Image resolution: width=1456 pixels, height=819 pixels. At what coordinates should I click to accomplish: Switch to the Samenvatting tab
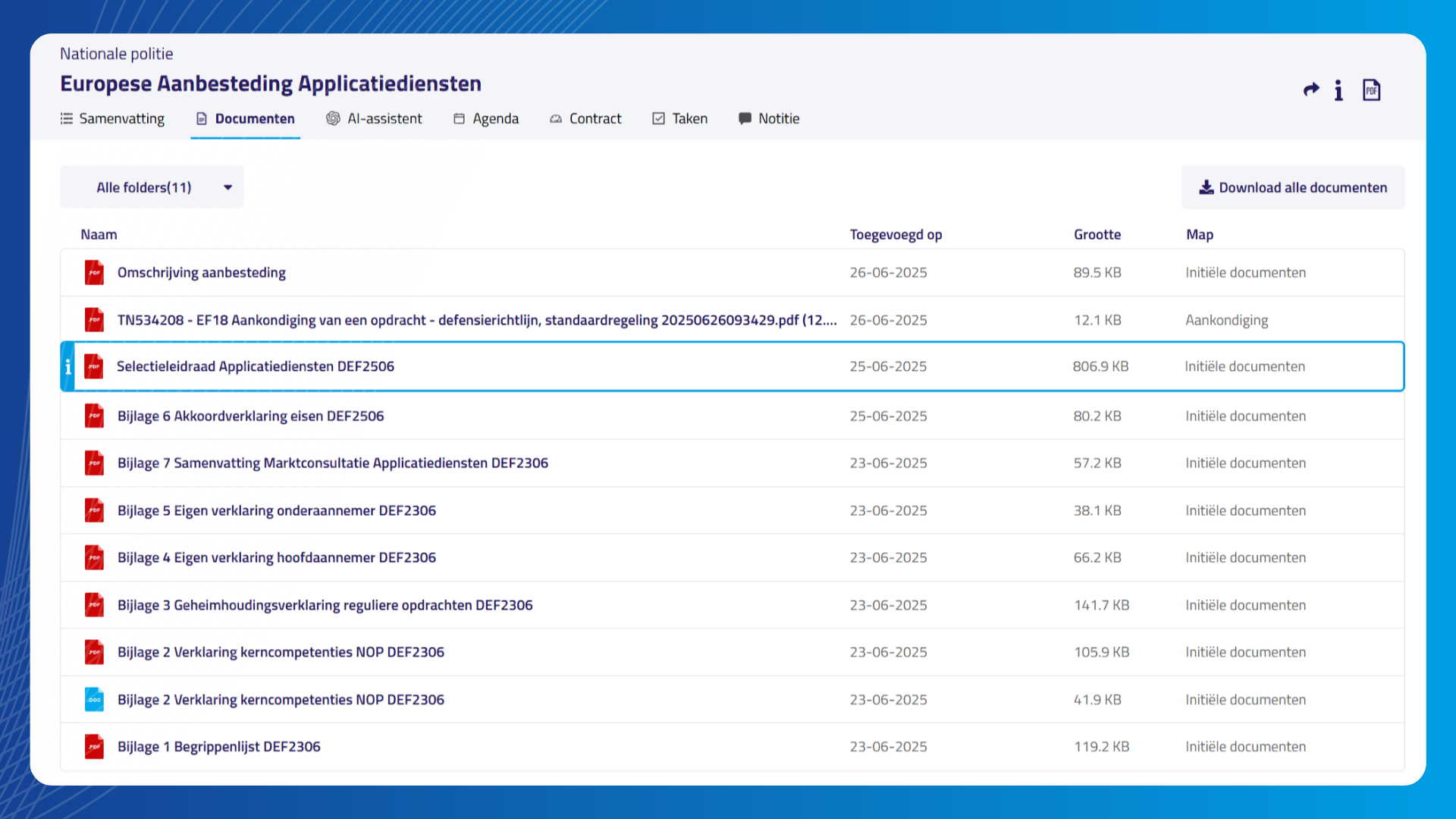[112, 118]
